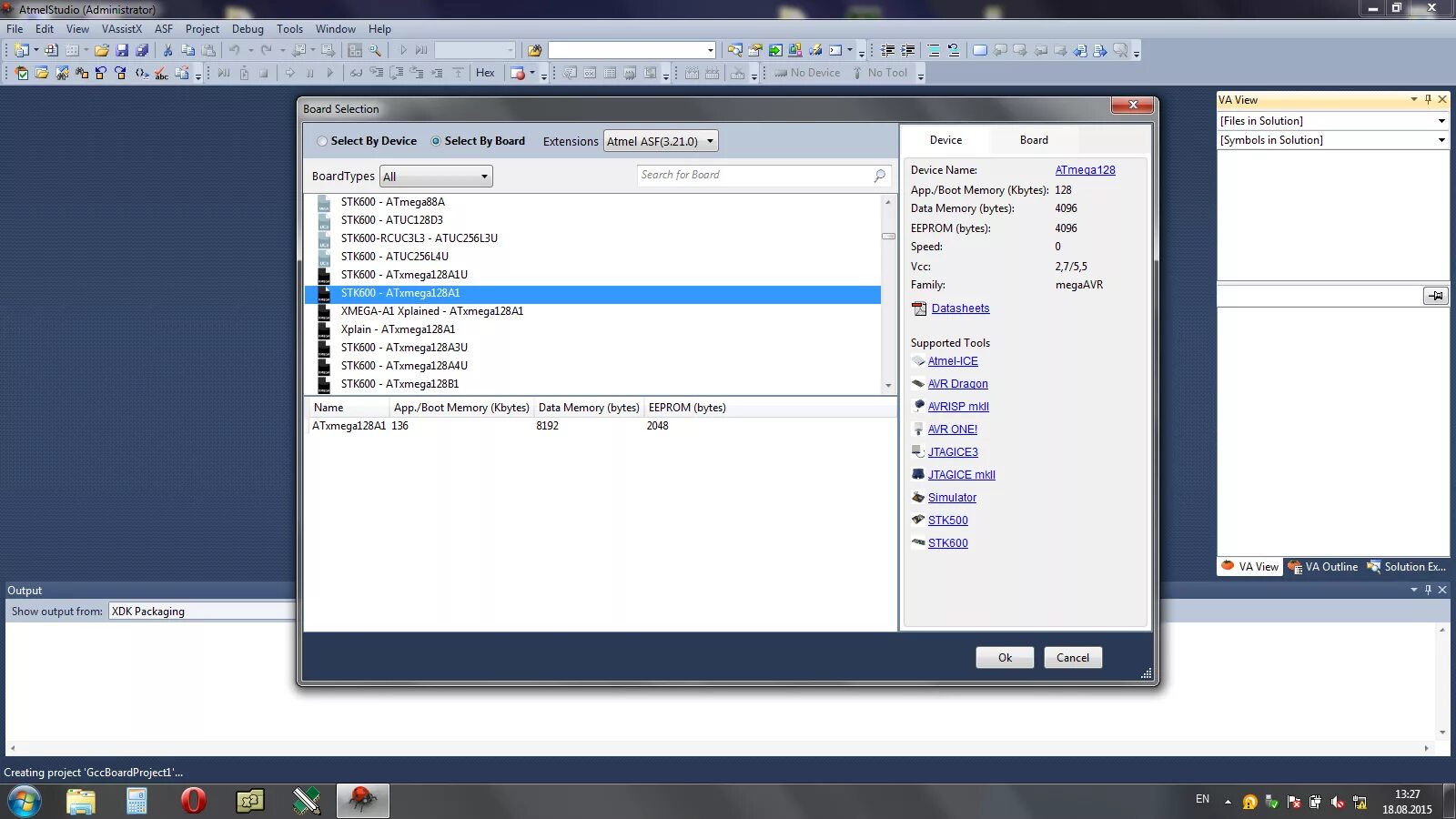Image resolution: width=1456 pixels, height=819 pixels.
Task: Open the AVRISP mkII tool link
Action: pos(958,407)
